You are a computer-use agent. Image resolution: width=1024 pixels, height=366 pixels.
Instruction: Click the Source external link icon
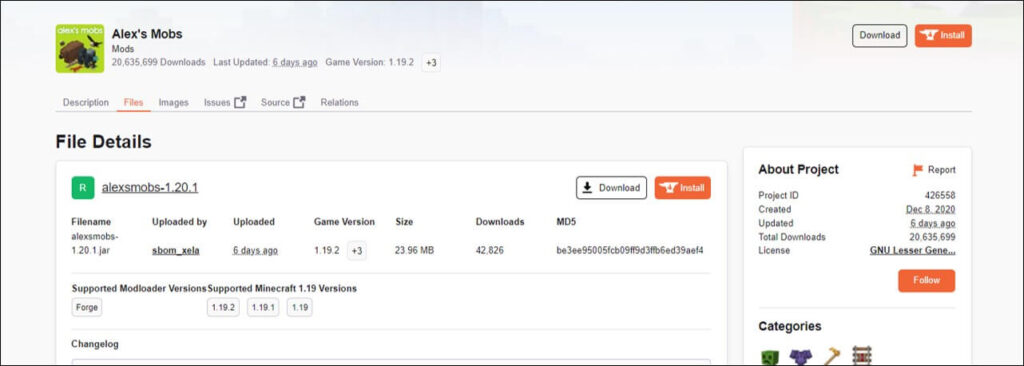299,102
